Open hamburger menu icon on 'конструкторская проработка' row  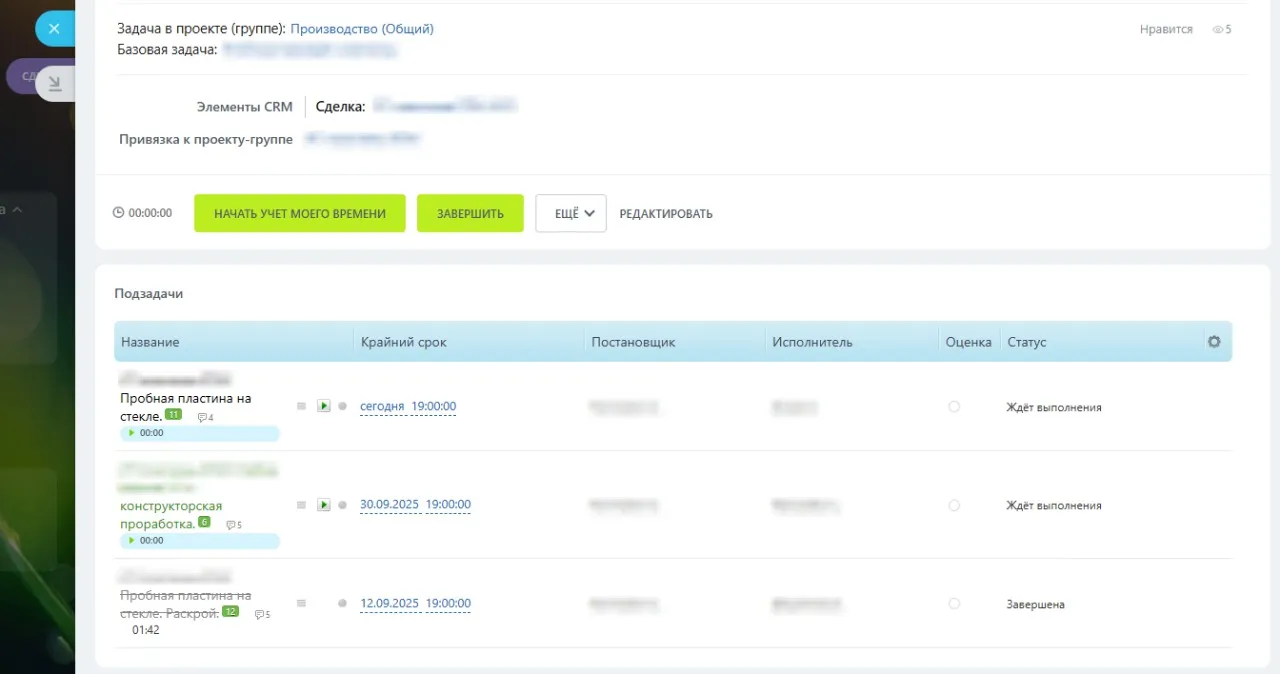coord(301,505)
